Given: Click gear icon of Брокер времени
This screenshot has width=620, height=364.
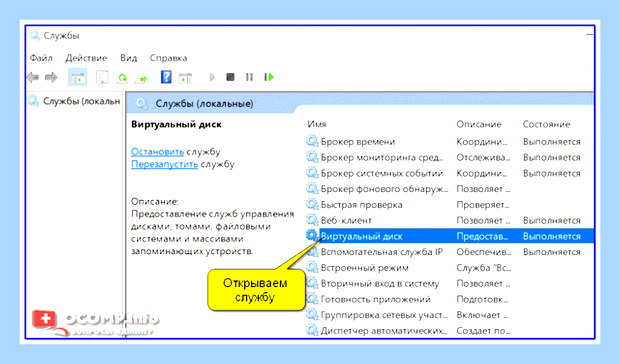Looking at the screenshot, I should pyautogui.click(x=312, y=141).
